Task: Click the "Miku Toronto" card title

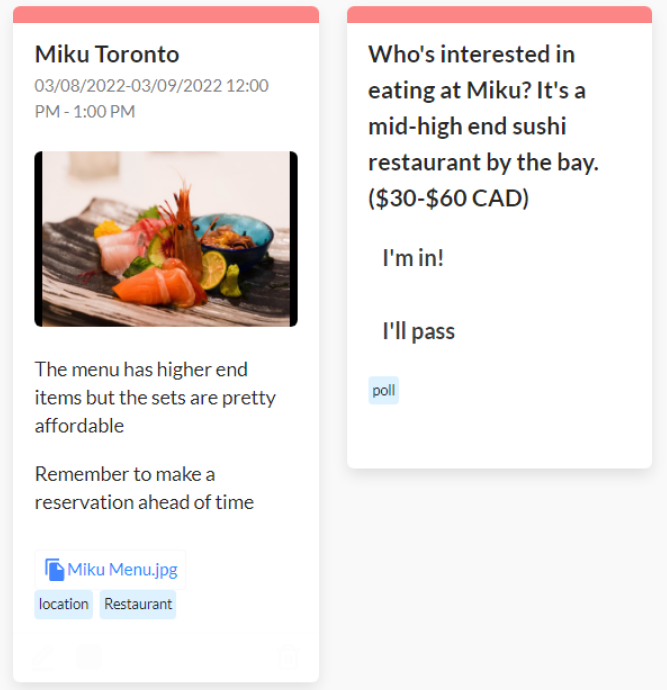Action: pos(107,54)
